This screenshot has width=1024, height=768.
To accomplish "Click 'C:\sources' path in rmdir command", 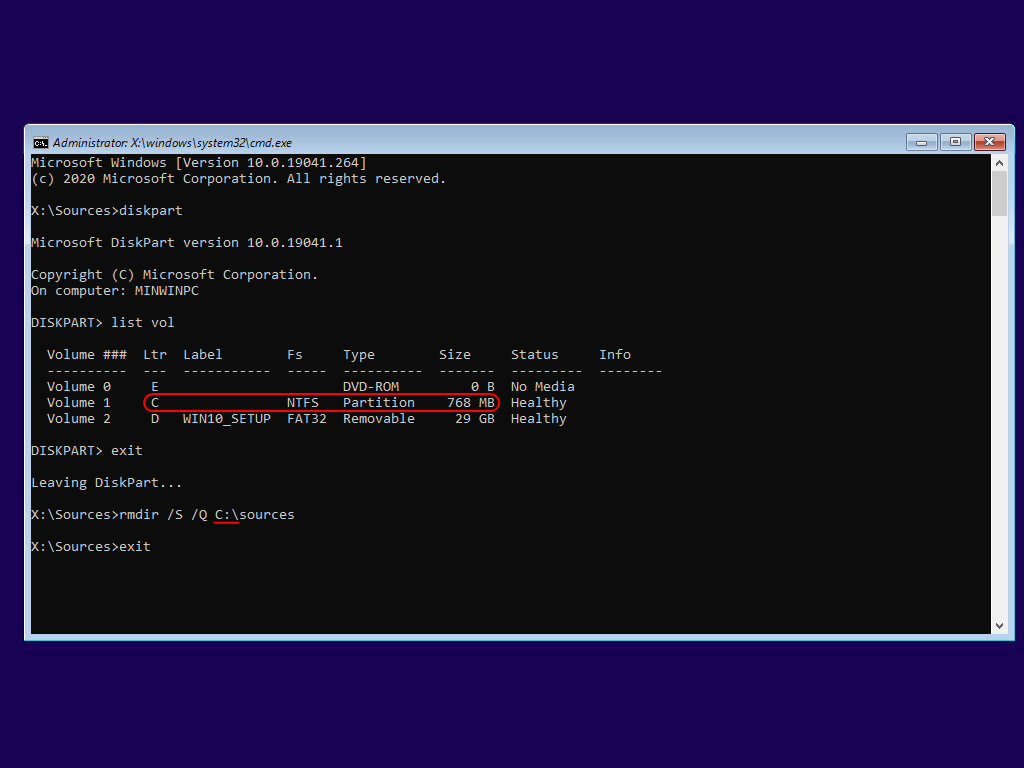I will (x=255, y=515).
